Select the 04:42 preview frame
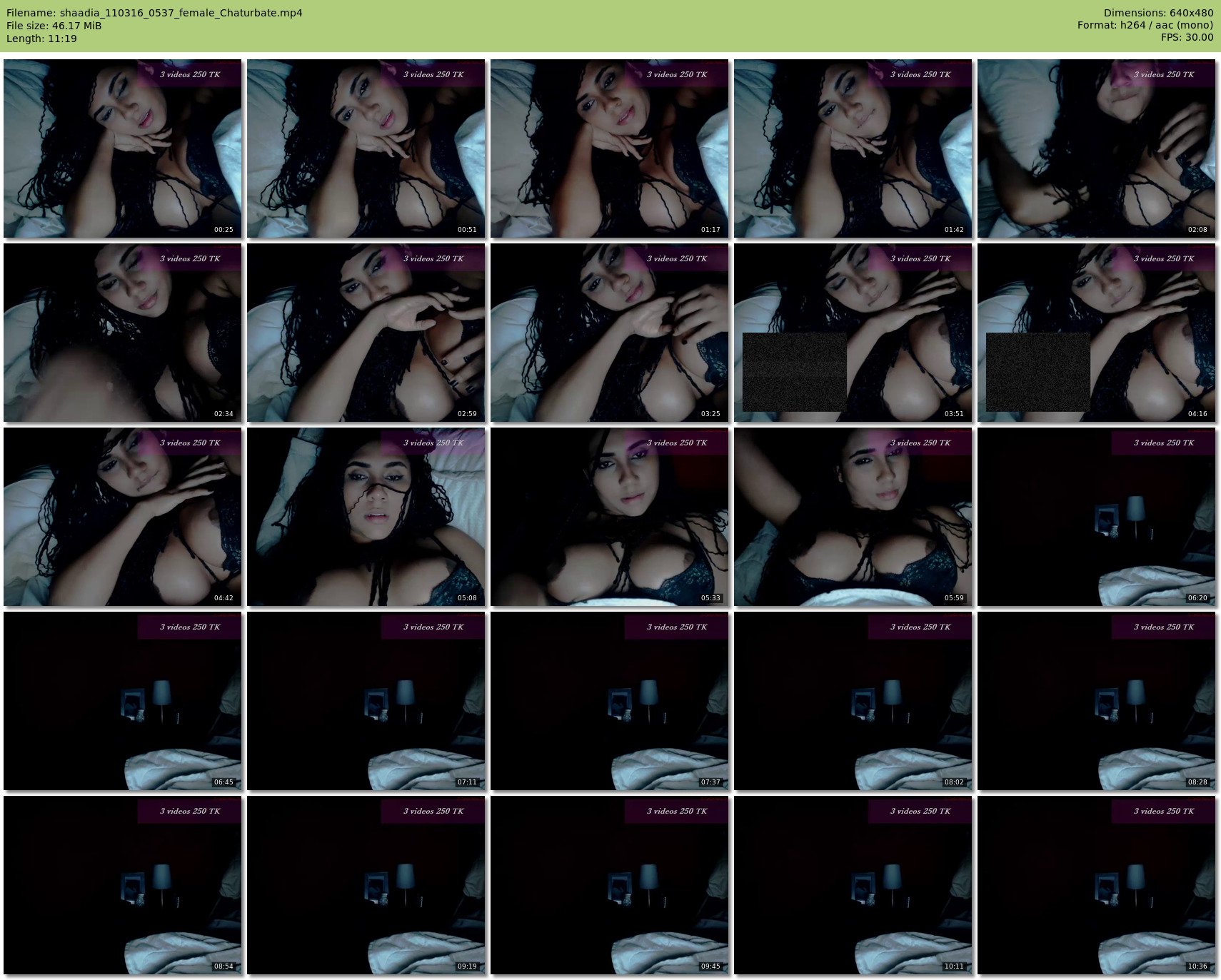This screenshot has width=1221, height=980. point(123,517)
